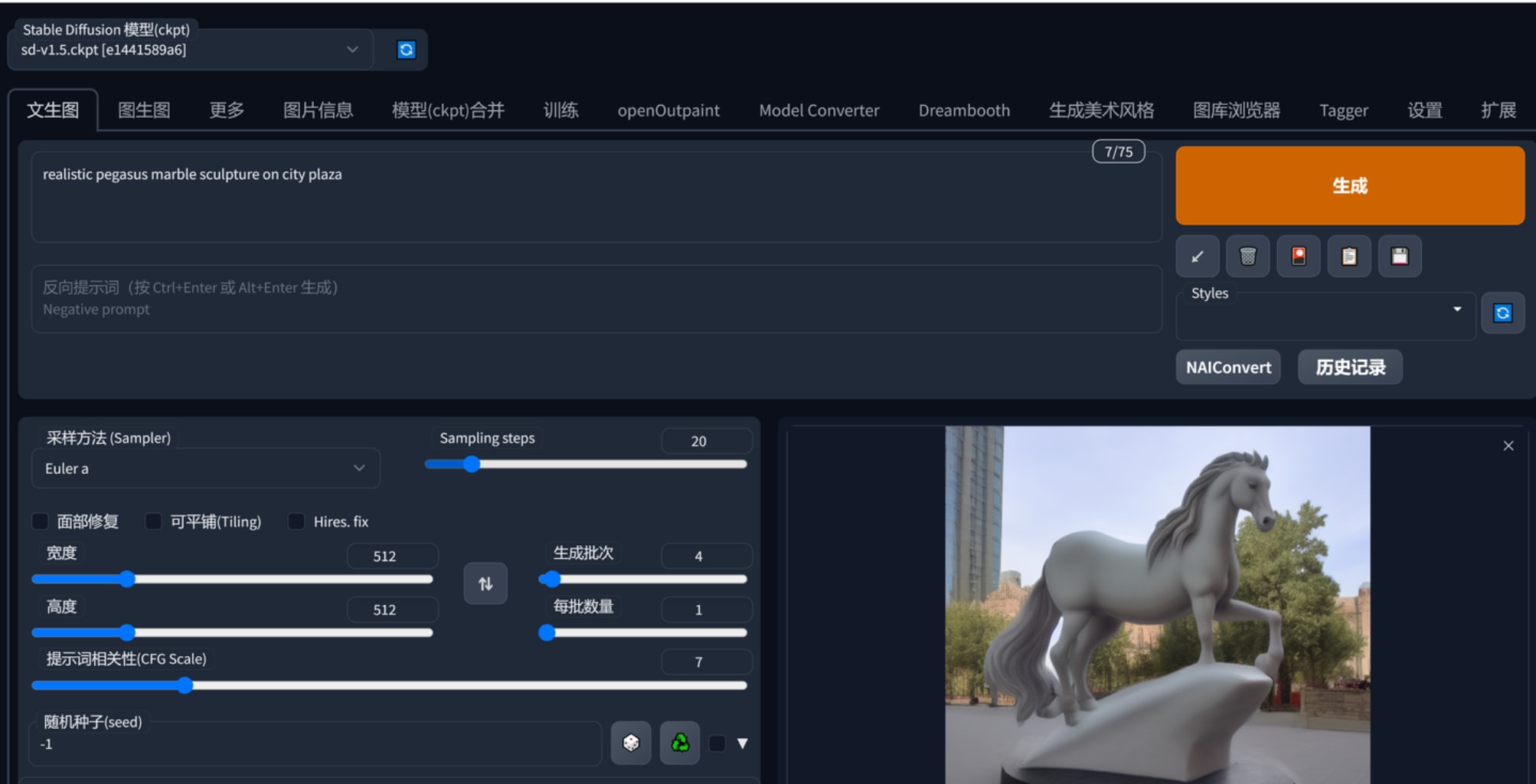Click the Negative prompt field
This screenshot has width=1536, height=784.
point(596,299)
